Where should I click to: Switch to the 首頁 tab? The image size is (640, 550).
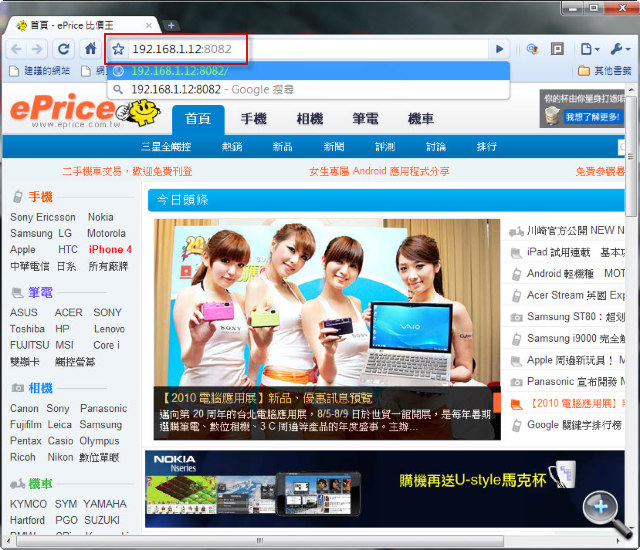[198, 119]
